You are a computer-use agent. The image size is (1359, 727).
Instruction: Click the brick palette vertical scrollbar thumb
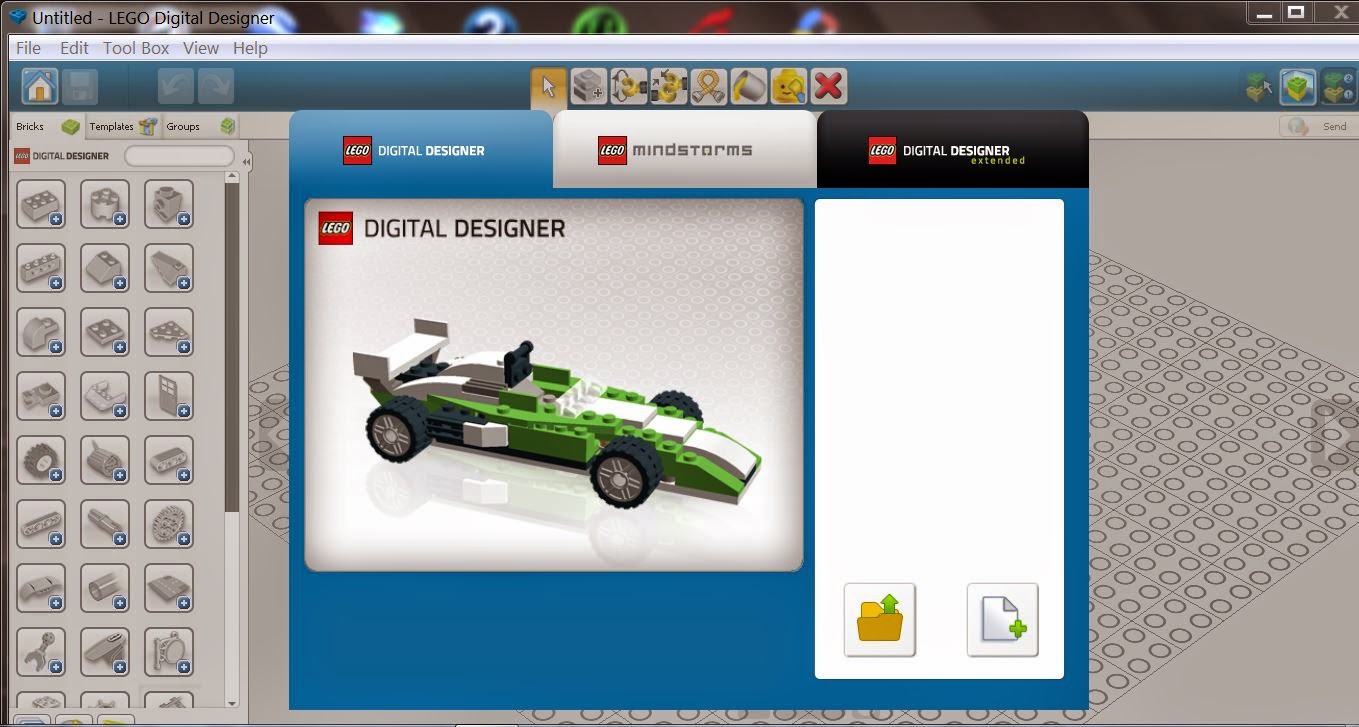point(232,348)
